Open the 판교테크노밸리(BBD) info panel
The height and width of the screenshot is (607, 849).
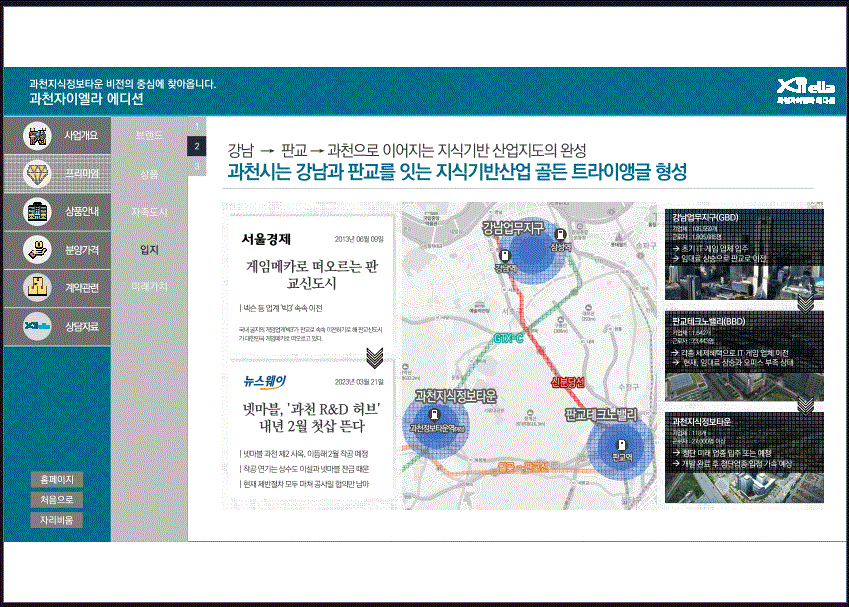(744, 356)
